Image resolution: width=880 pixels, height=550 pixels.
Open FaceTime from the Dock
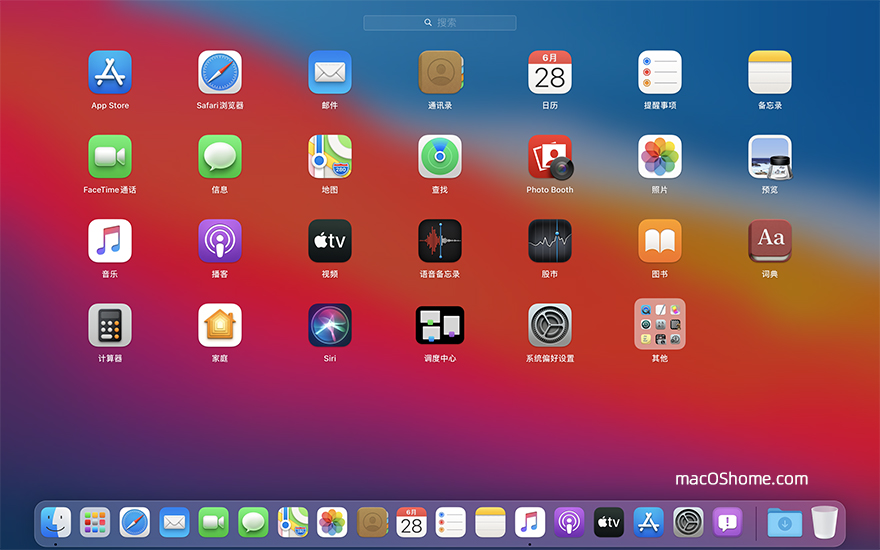click(214, 522)
